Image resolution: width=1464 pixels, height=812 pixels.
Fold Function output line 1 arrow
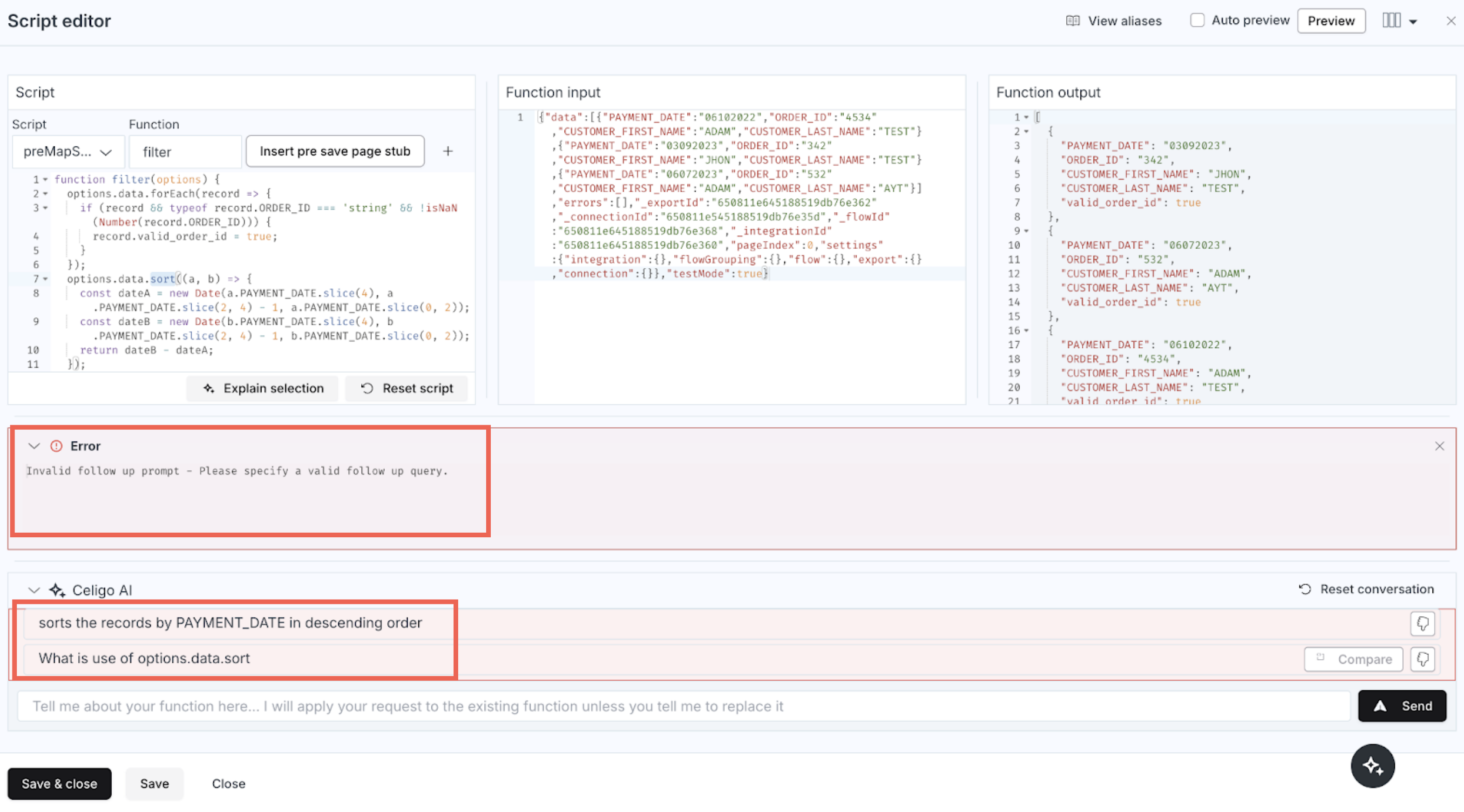click(1026, 118)
